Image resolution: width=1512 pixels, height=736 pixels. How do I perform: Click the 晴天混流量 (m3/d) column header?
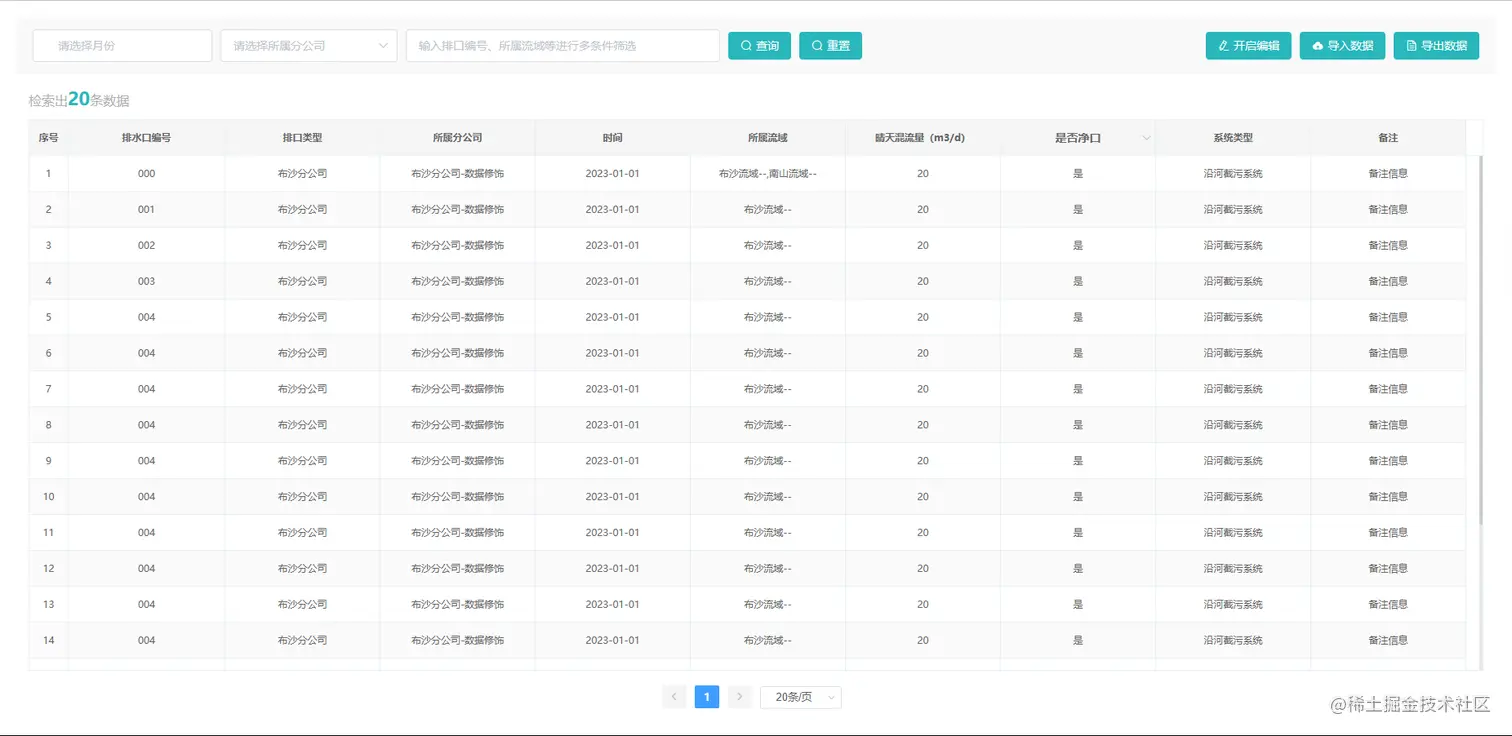click(x=923, y=138)
